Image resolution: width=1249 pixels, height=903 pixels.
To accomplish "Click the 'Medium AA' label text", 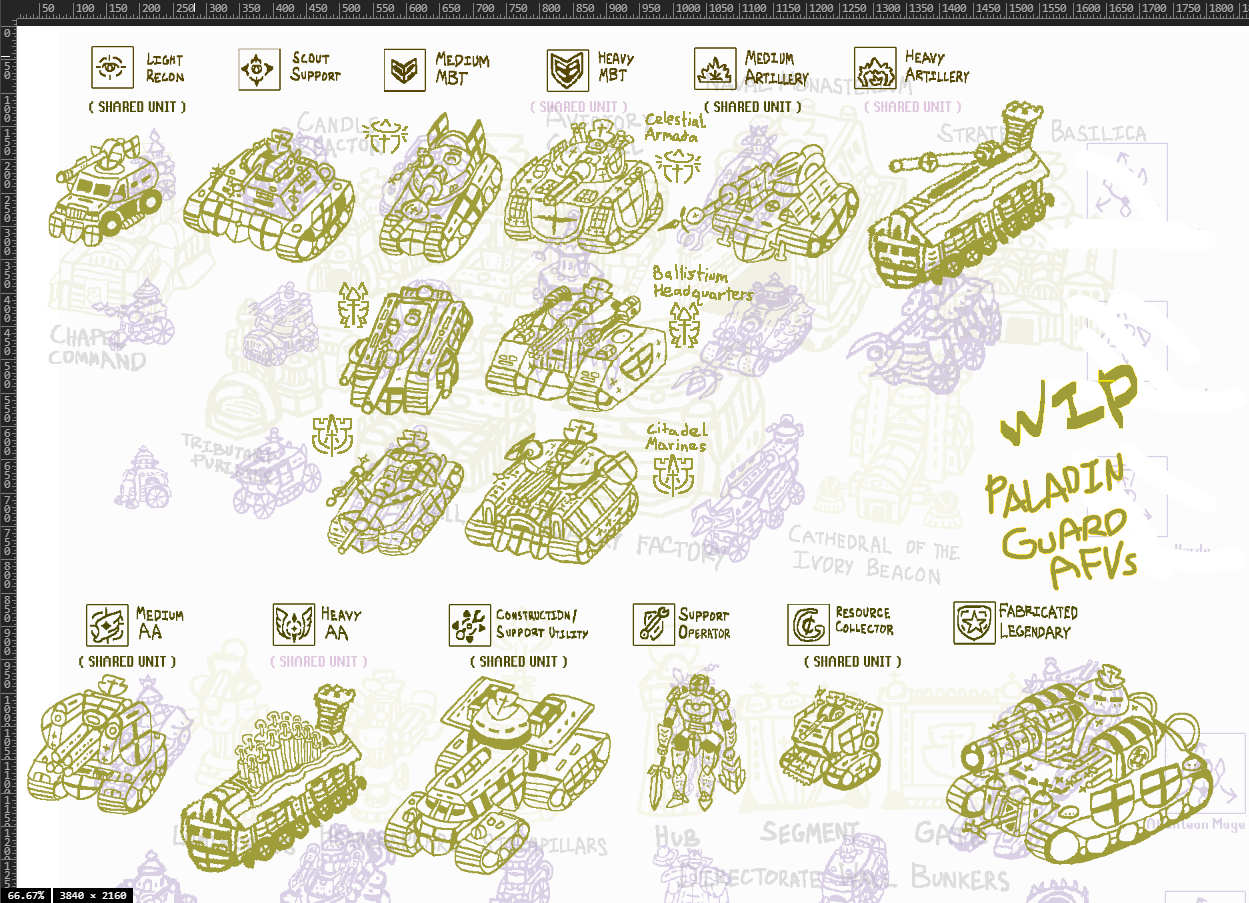I will [x=160, y=623].
